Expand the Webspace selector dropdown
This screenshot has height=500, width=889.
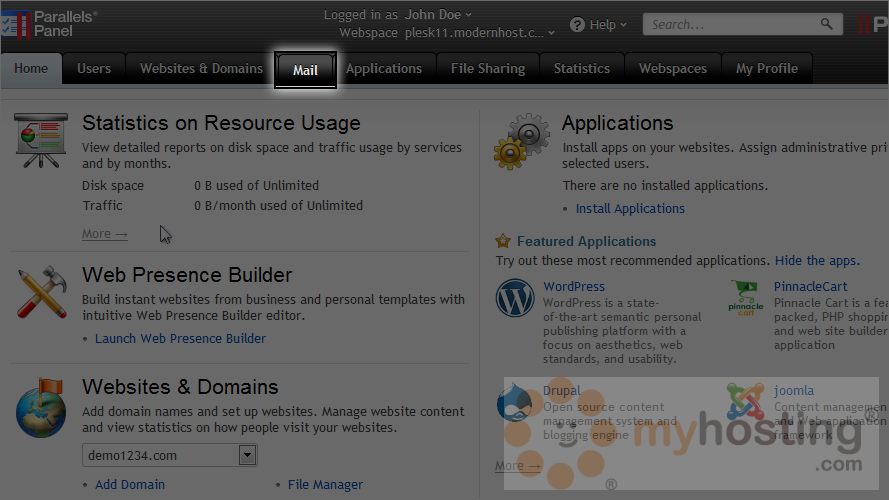tap(480, 33)
